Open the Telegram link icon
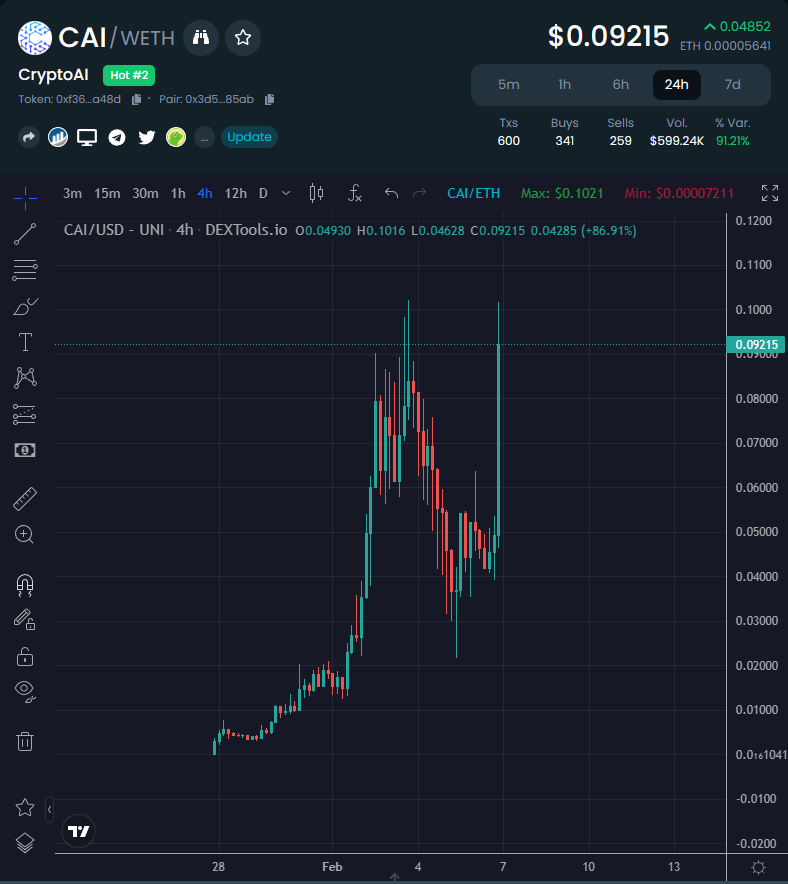Viewport: 788px width, 884px height. click(x=117, y=137)
